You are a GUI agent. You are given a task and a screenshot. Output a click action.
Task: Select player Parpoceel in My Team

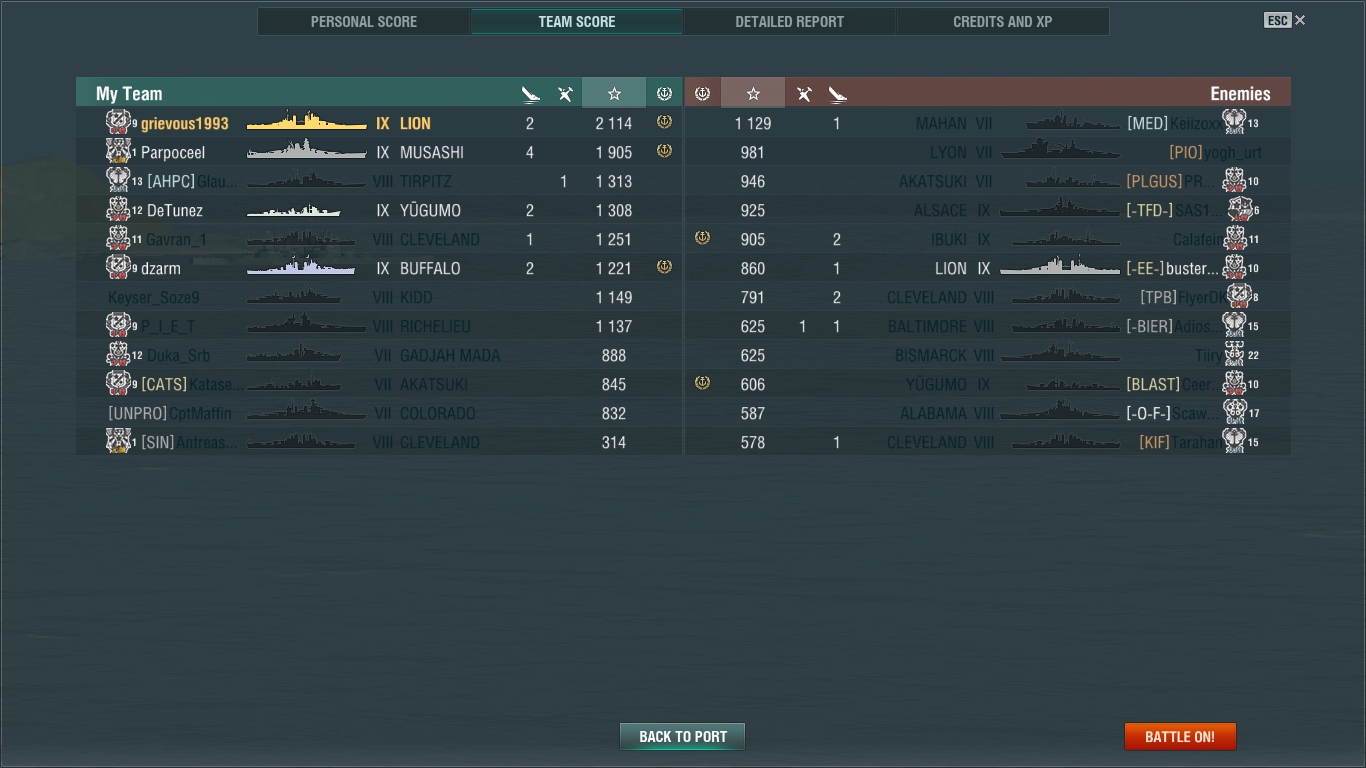pyautogui.click(x=173, y=152)
